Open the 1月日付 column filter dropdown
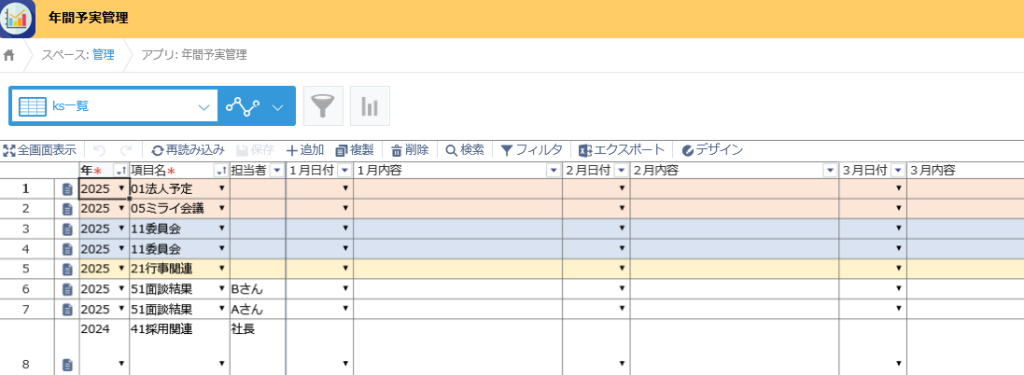Viewport: 1024px width, 375px height. pos(345,171)
